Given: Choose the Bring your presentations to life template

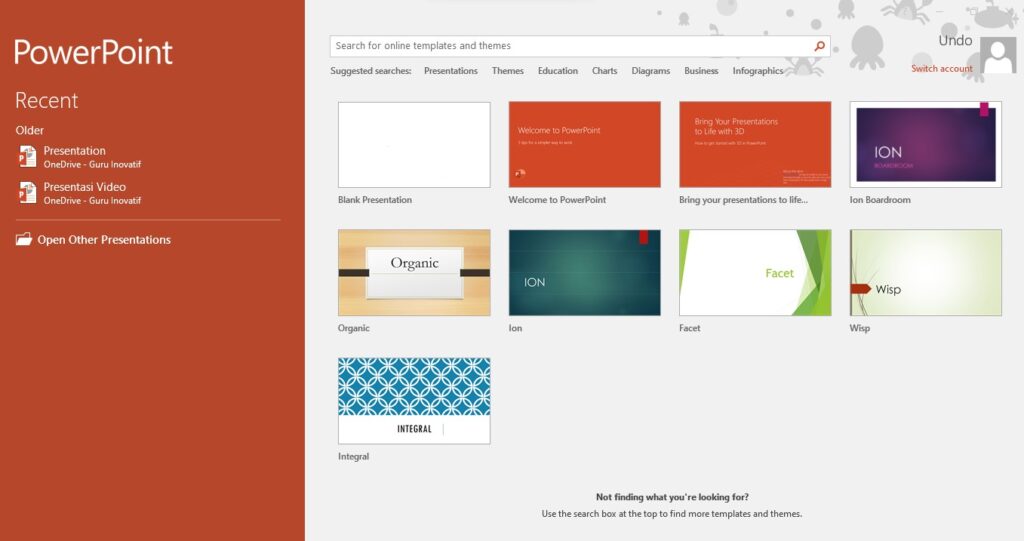Looking at the screenshot, I should (755, 144).
